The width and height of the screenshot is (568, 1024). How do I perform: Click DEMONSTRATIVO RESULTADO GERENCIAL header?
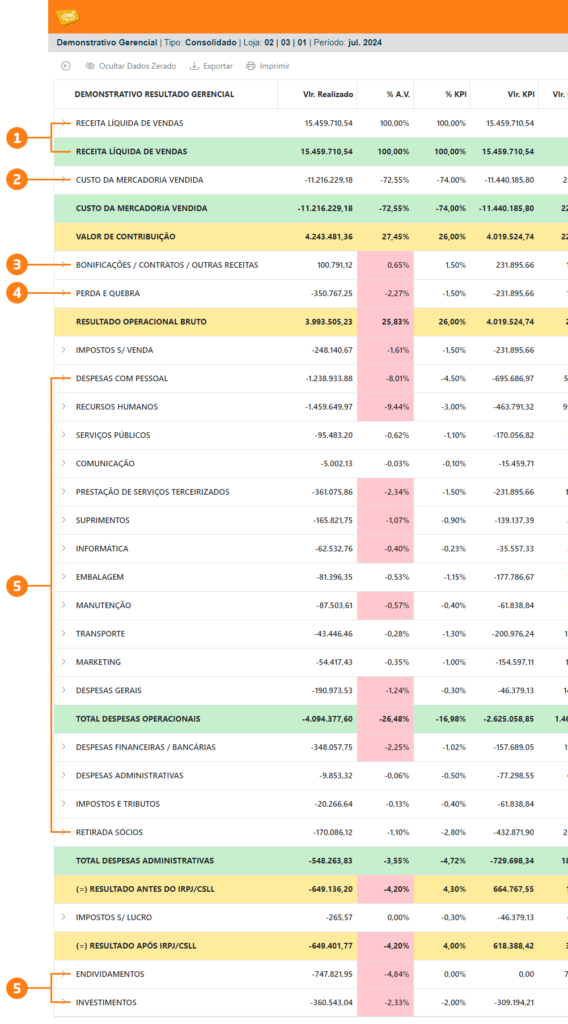click(x=154, y=94)
